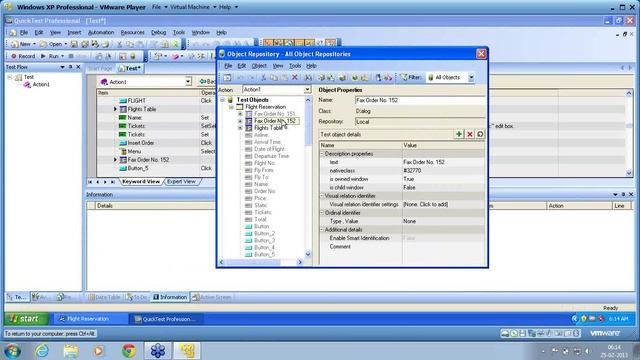Click green plus Add description property icon
The image size is (640, 360).
[x=459, y=134]
